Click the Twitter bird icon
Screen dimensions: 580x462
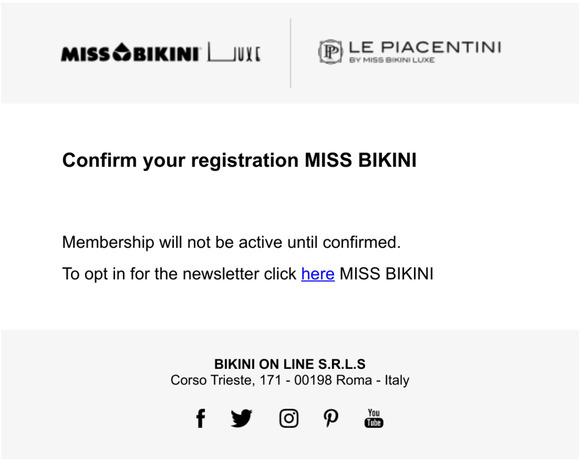[x=242, y=418]
